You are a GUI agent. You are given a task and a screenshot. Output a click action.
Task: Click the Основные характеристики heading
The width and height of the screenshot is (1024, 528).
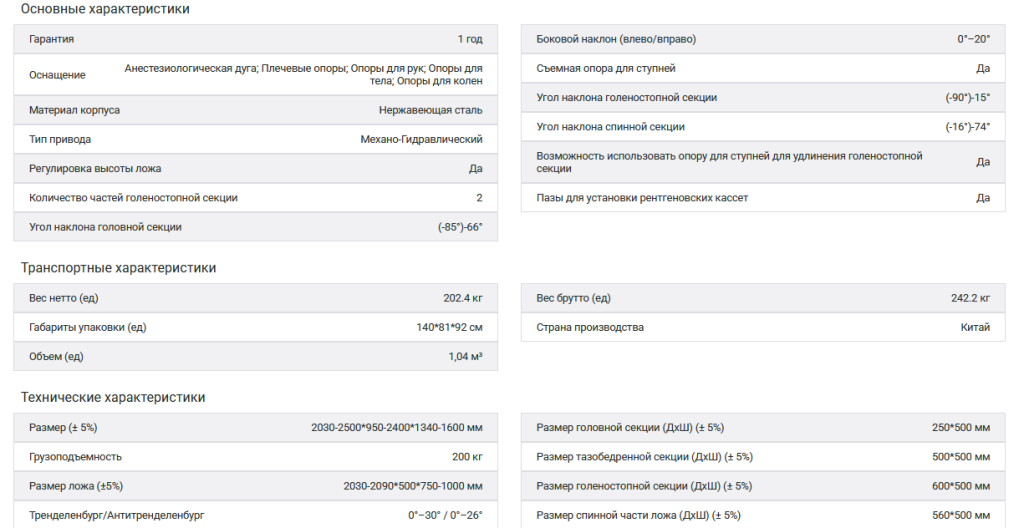click(x=105, y=9)
